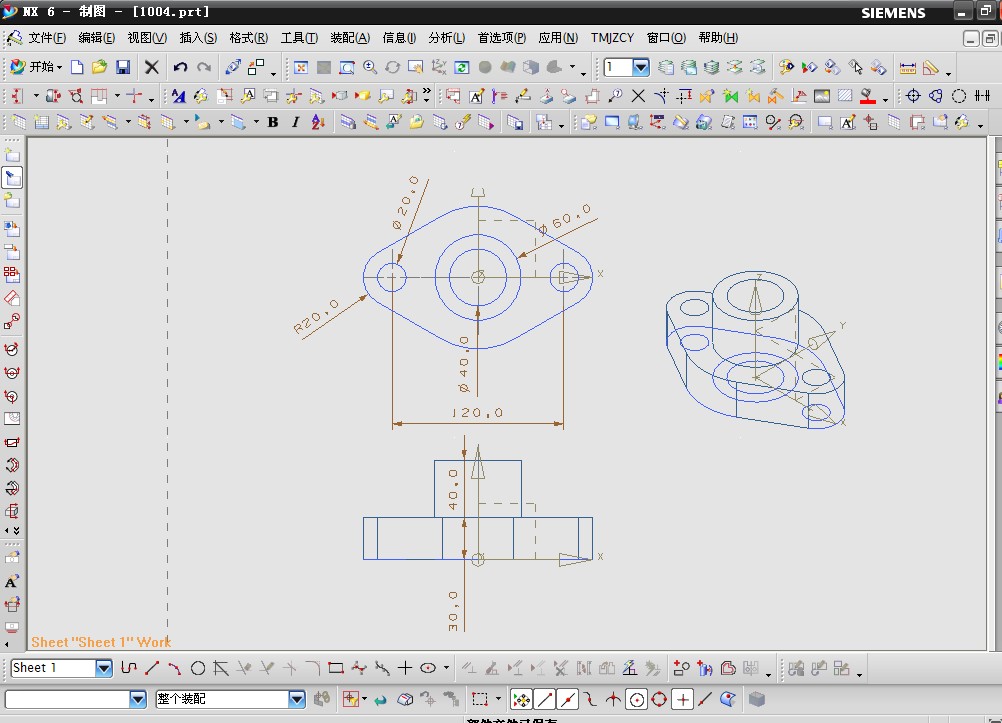Click the Zoom magnifier tool icon
Image resolution: width=1002 pixels, height=723 pixels.
click(370, 67)
